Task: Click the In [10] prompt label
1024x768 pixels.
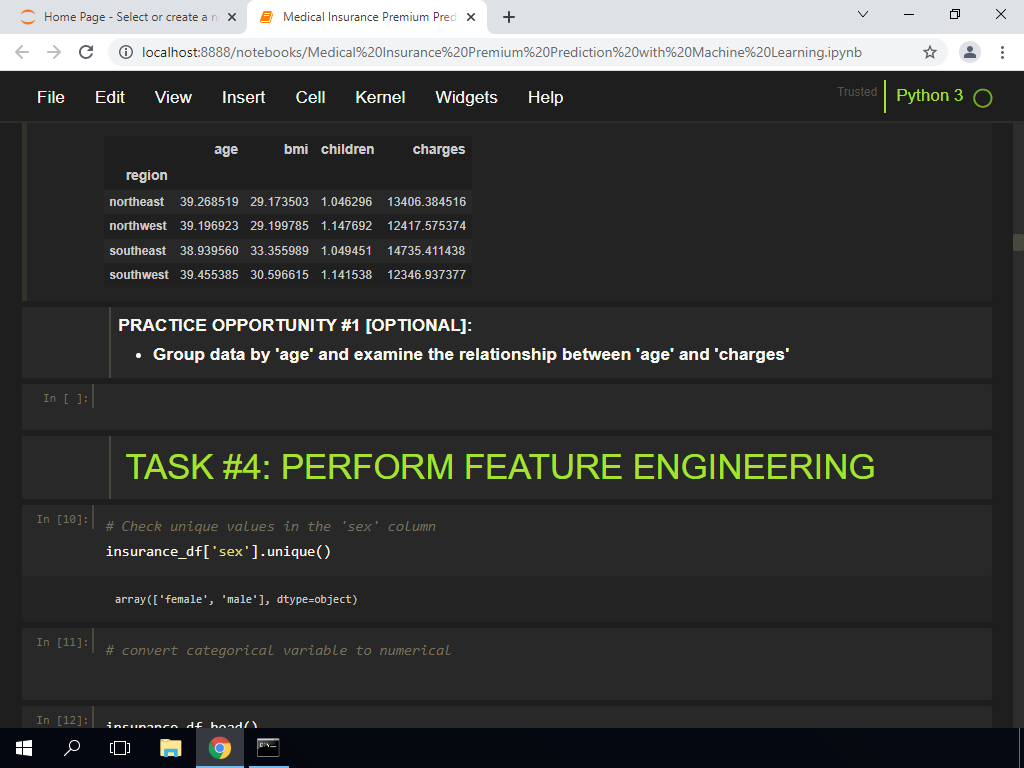Action: coord(62,519)
